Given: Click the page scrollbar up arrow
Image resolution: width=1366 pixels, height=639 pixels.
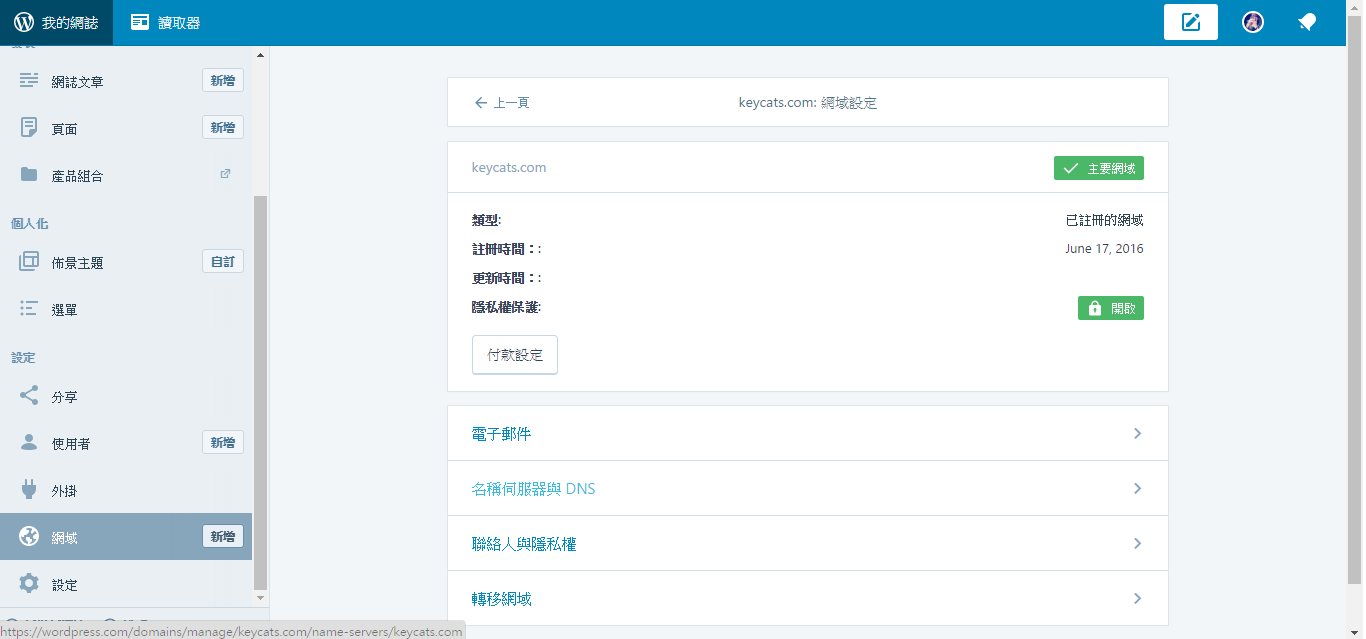Looking at the screenshot, I should pyautogui.click(x=1355, y=8).
